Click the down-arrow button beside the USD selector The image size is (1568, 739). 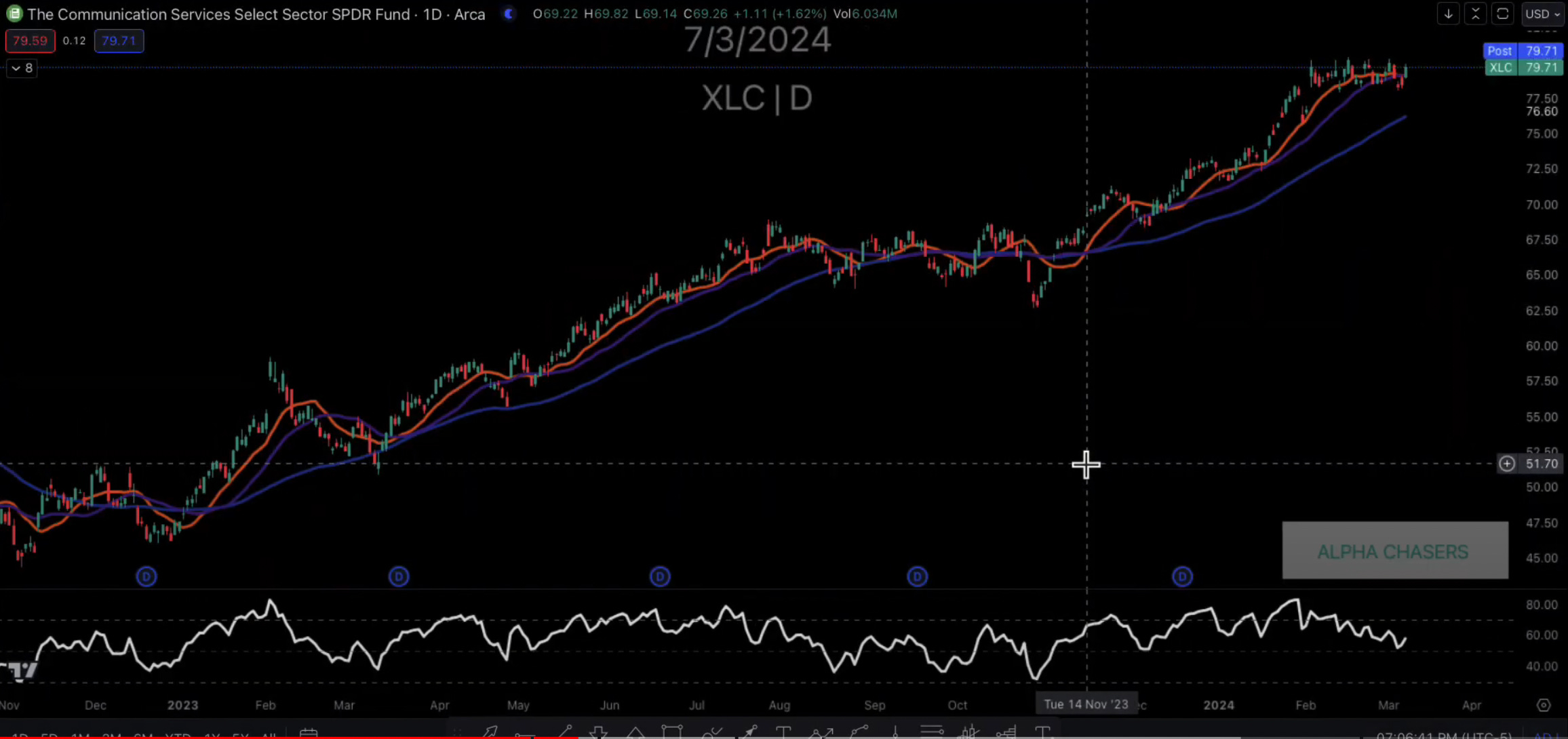[1448, 14]
